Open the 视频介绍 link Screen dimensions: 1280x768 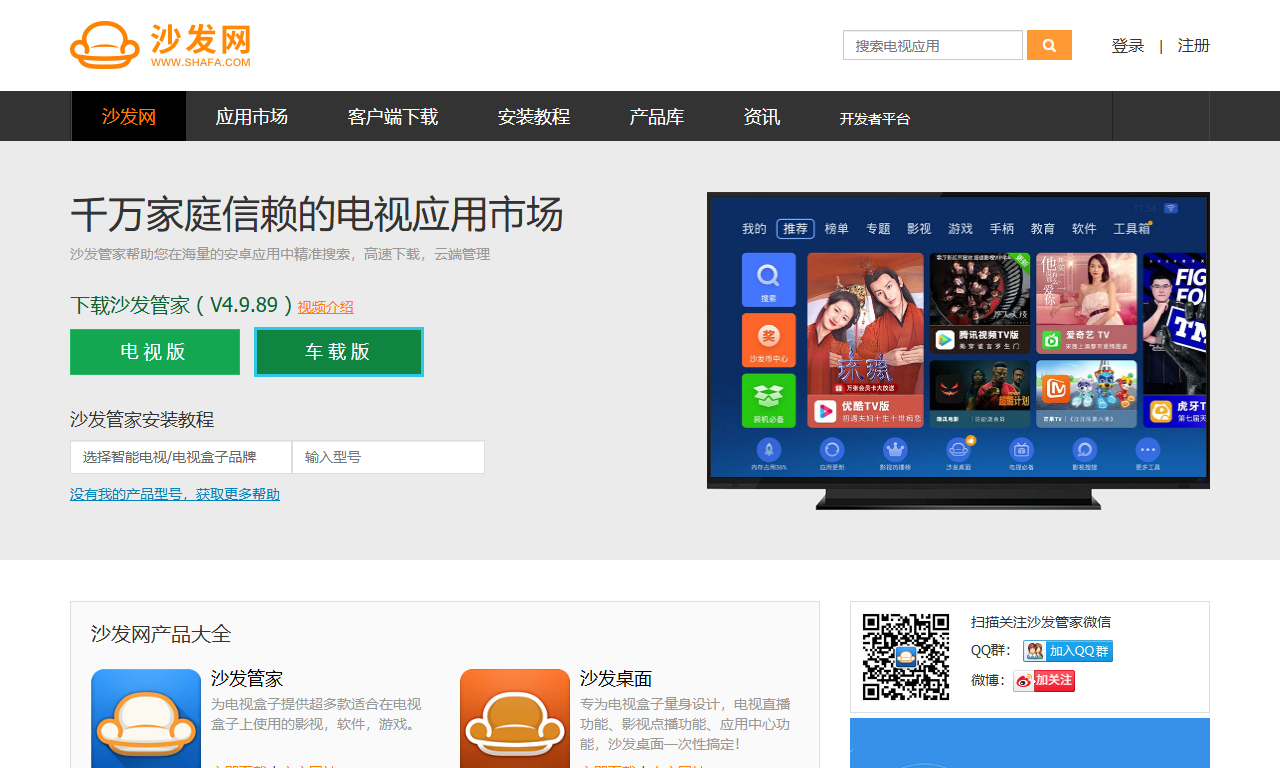pos(325,307)
